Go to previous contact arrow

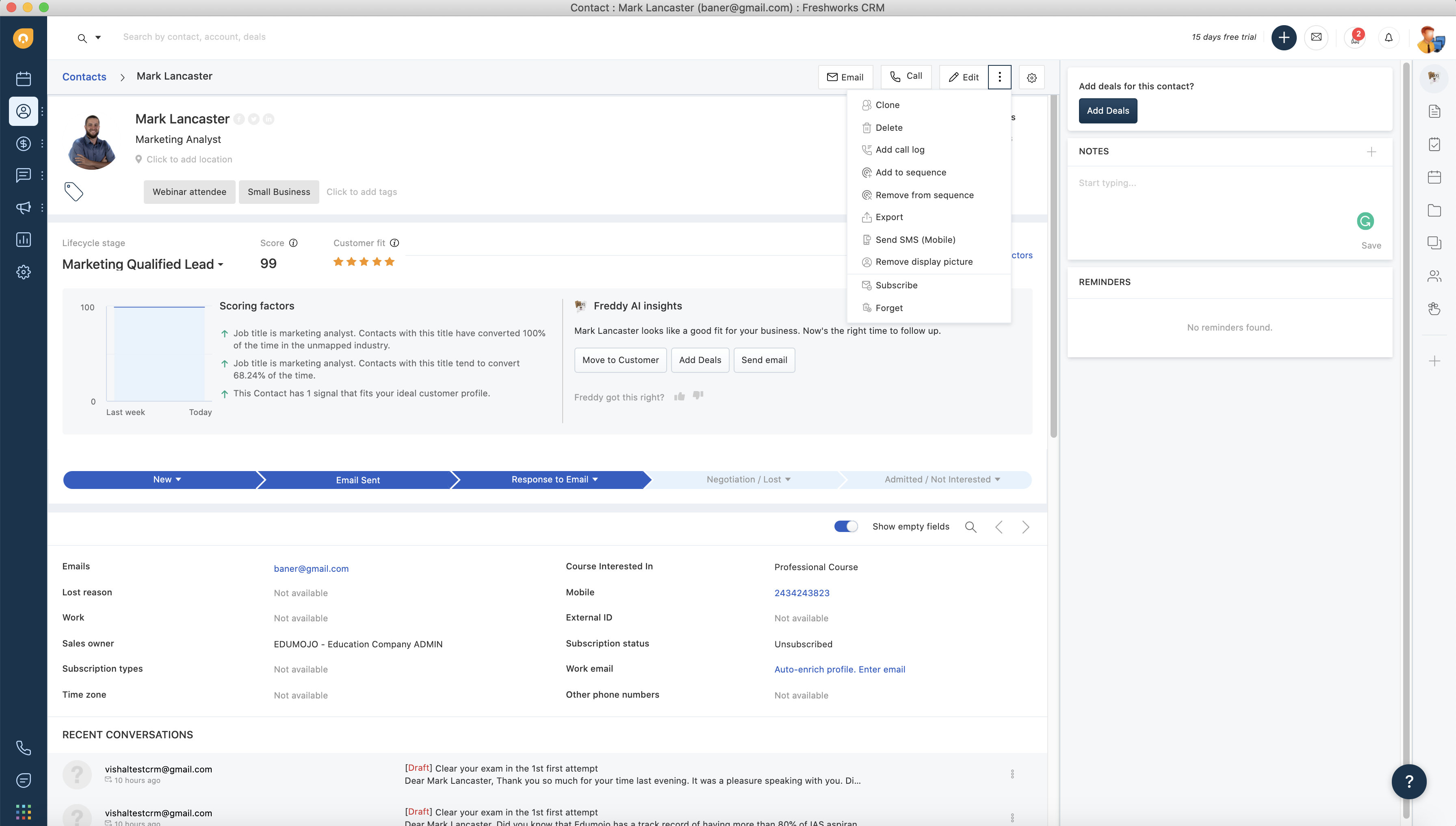tap(999, 527)
